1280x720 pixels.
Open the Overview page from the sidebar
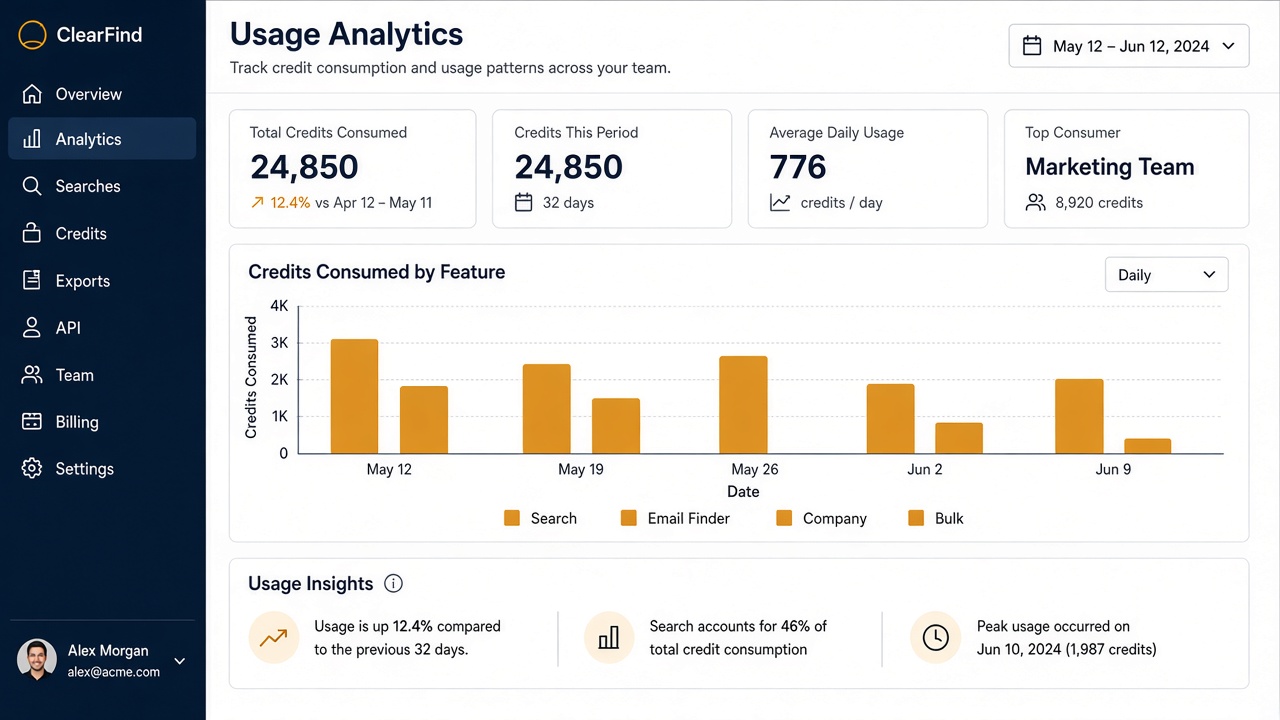tap(102, 94)
